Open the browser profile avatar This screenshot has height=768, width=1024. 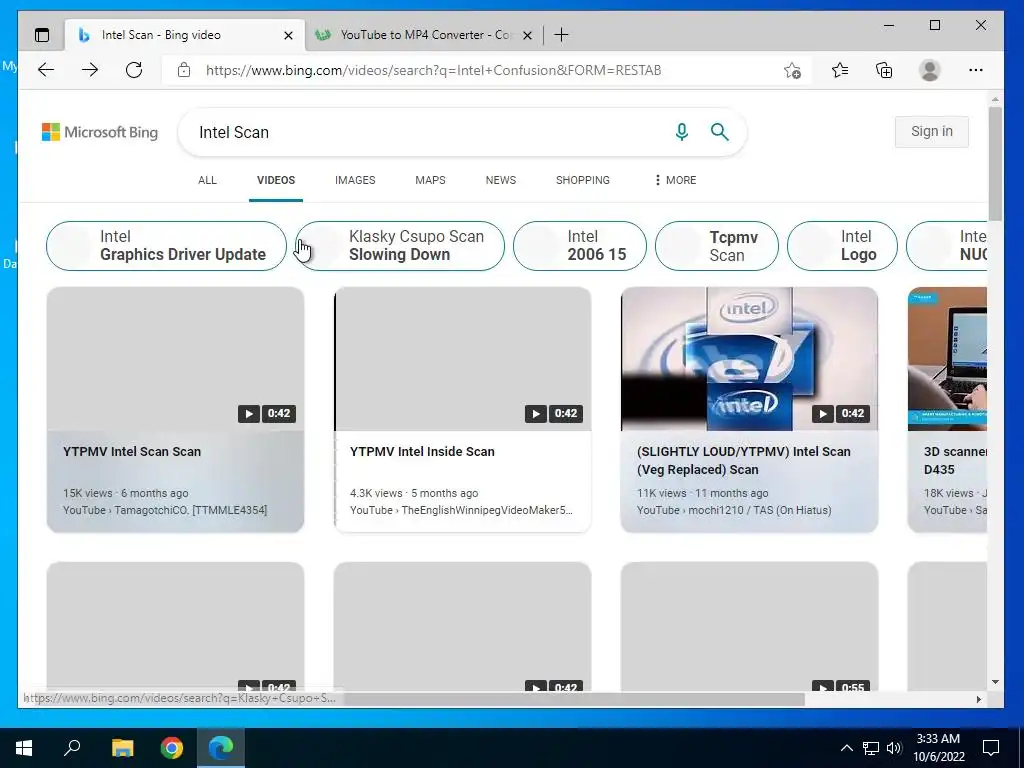click(x=929, y=70)
